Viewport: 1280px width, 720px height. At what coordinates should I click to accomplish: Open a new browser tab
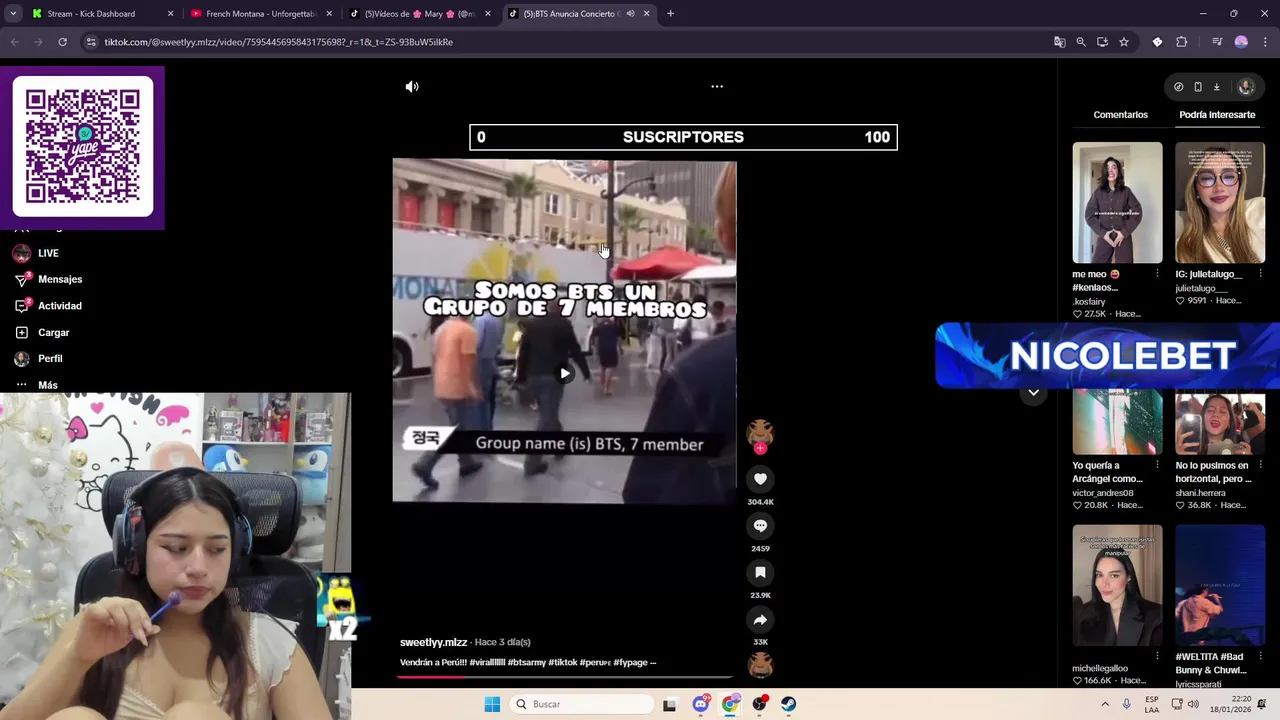(670, 14)
